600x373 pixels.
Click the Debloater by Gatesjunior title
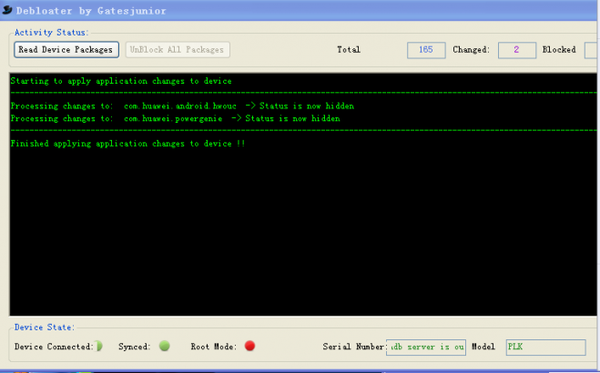(91, 11)
